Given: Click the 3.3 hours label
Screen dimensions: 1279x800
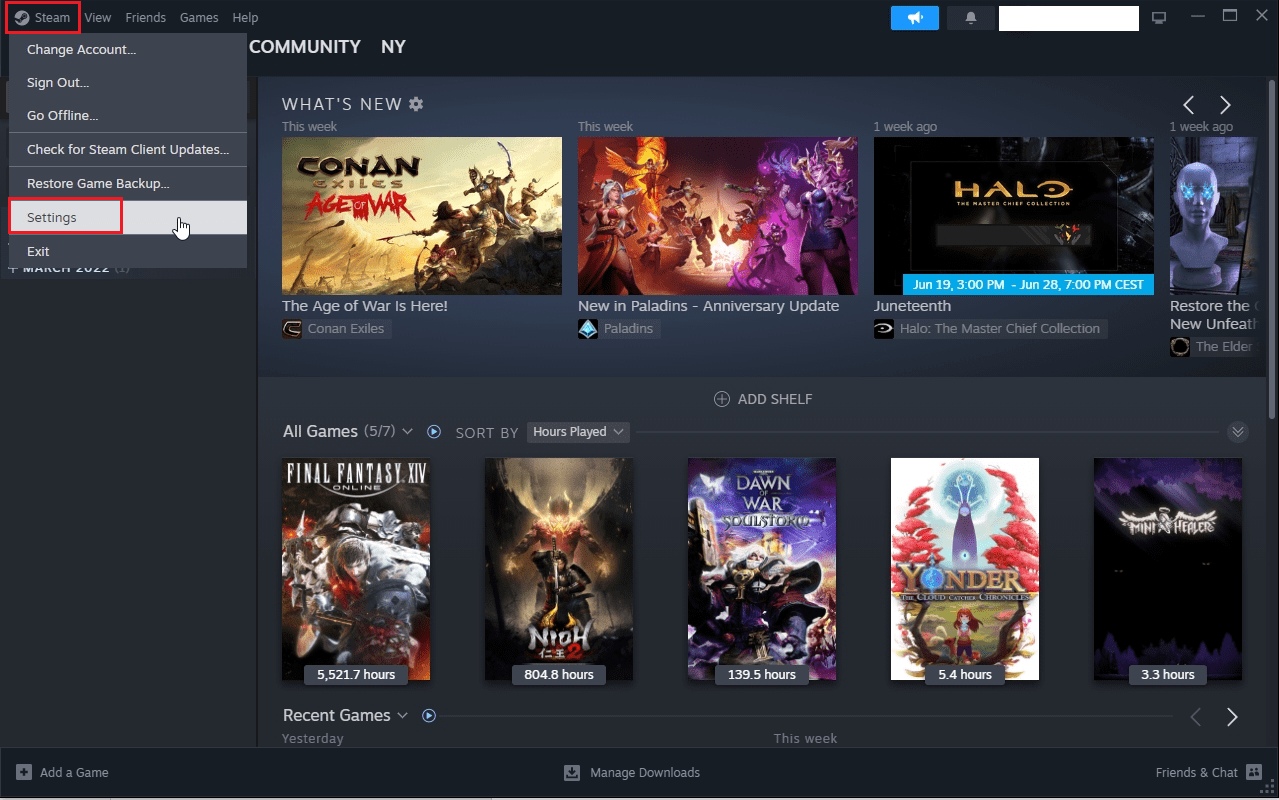Looking at the screenshot, I should coord(1168,675).
